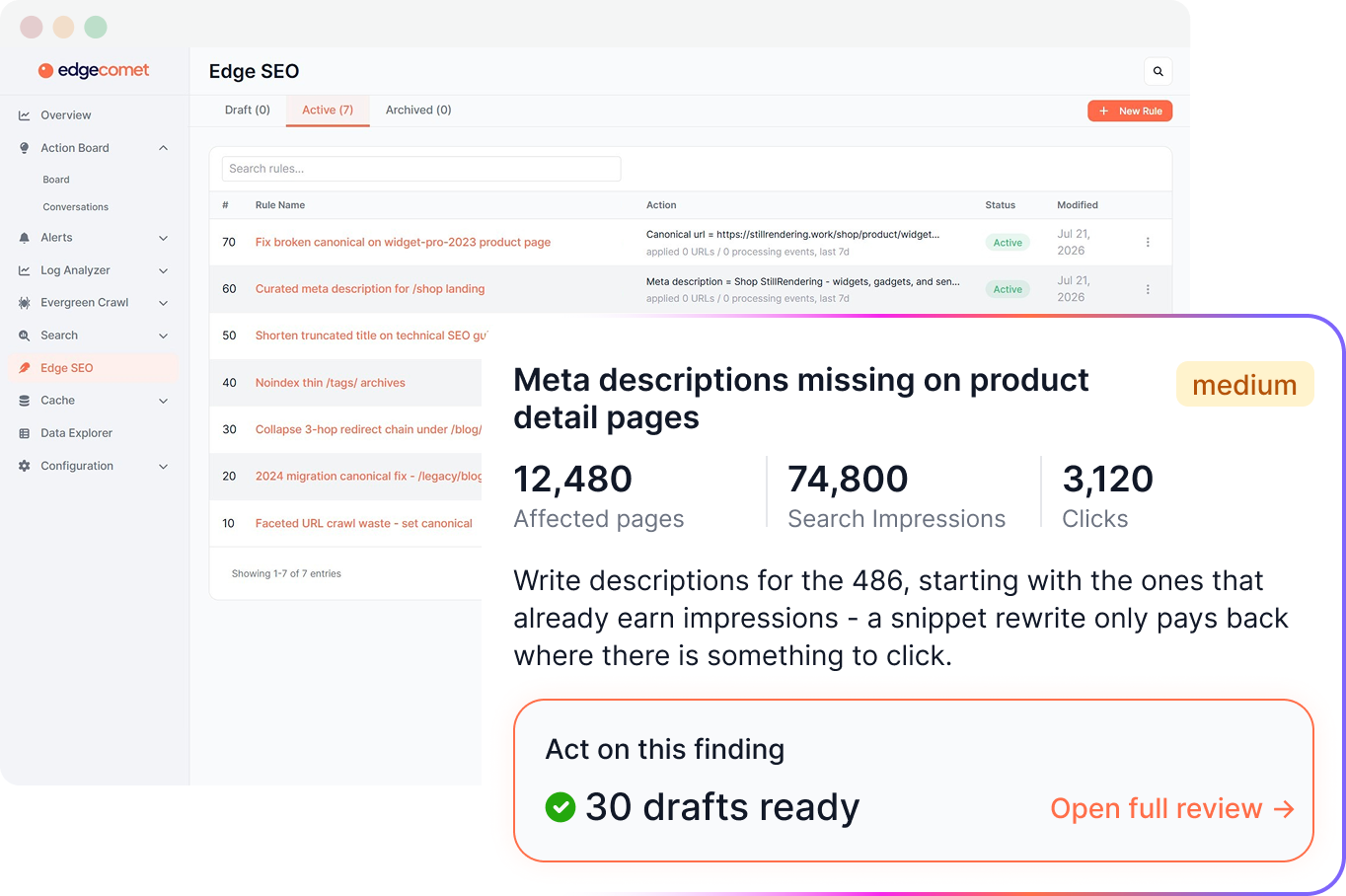Viewport: 1346px width, 896px height.
Task: Expand the Configuration section
Action: click(163, 466)
